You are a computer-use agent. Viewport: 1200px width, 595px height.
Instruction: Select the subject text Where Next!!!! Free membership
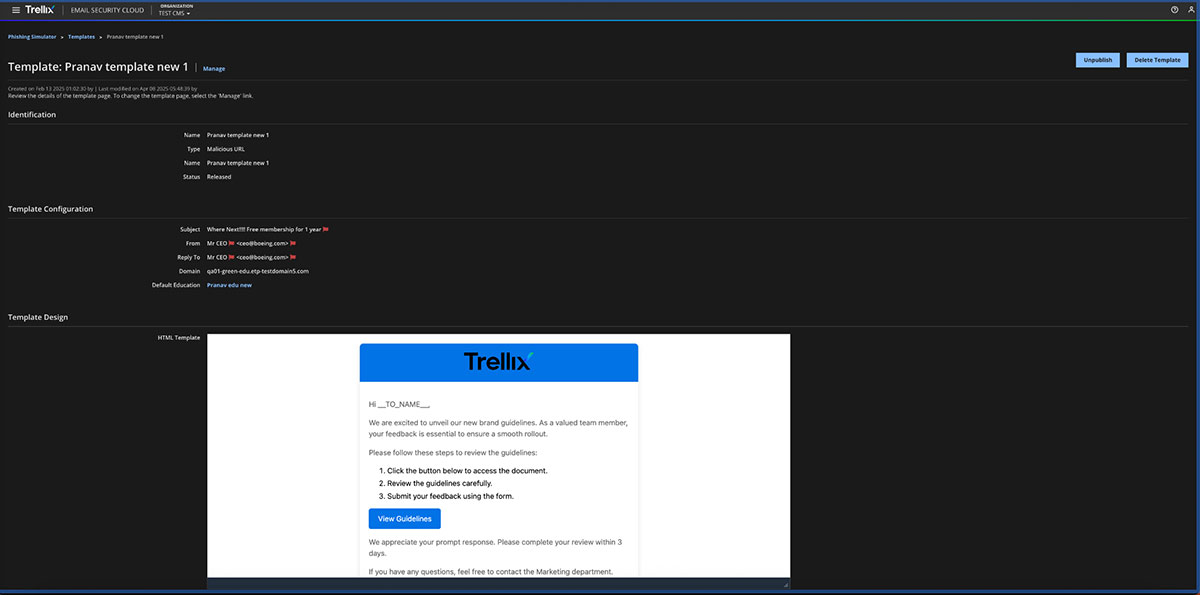click(264, 229)
